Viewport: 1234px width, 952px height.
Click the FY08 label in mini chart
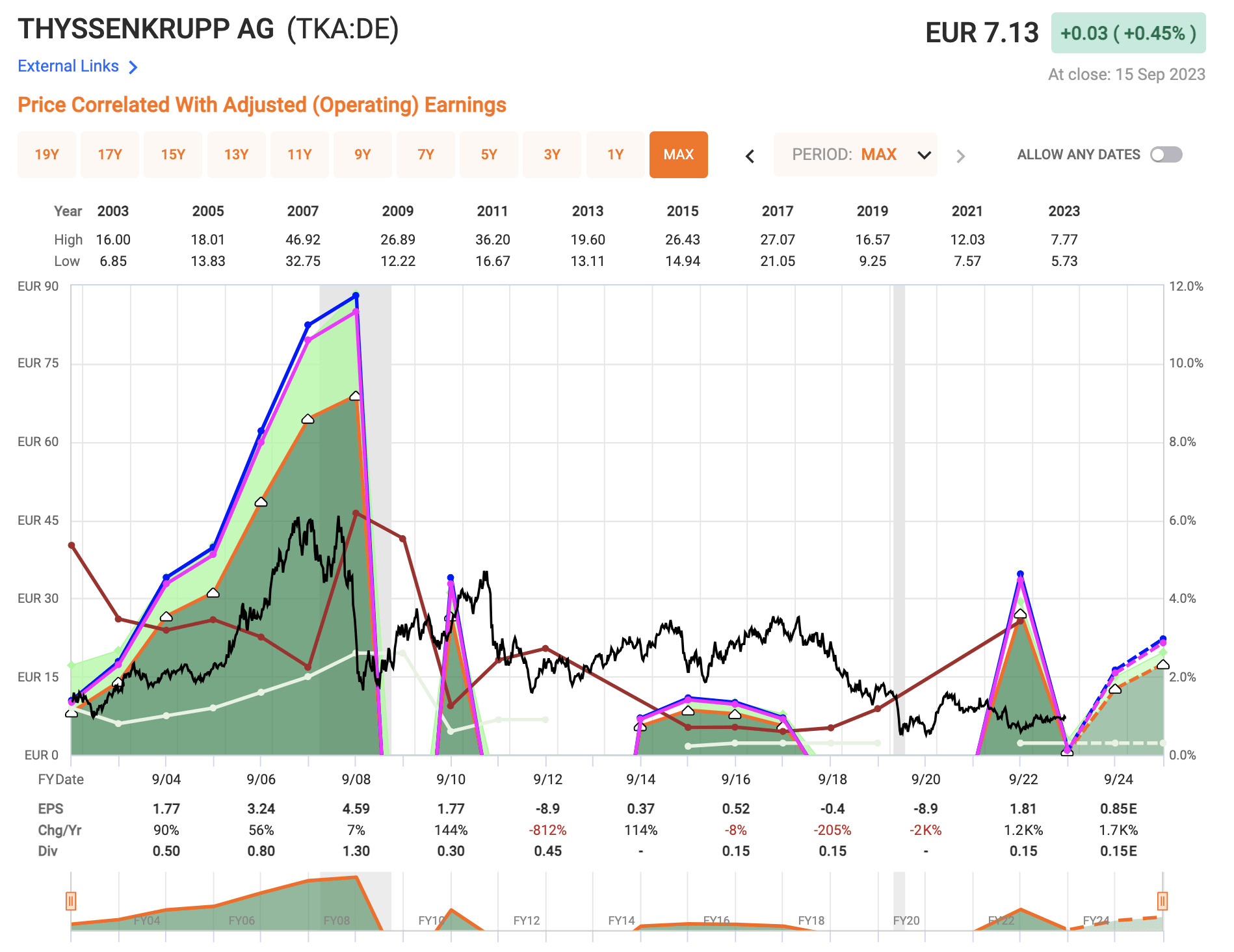coord(337,921)
